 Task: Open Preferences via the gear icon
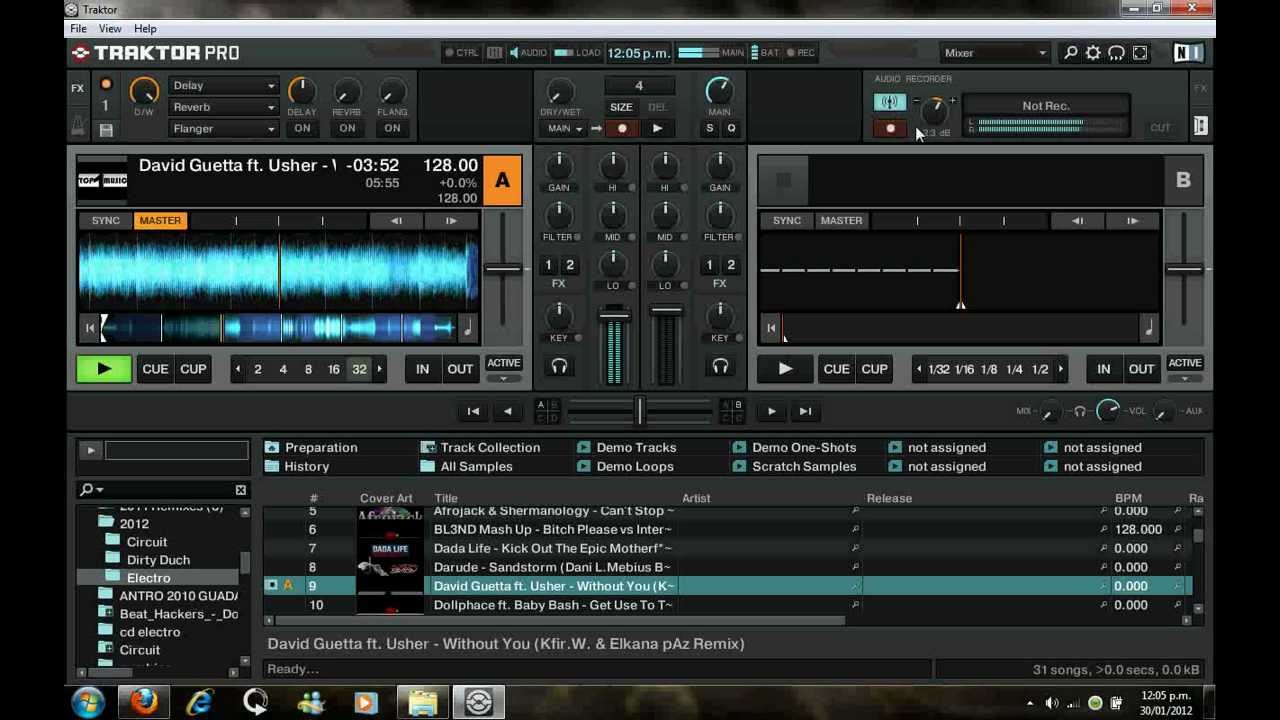click(x=1093, y=53)
